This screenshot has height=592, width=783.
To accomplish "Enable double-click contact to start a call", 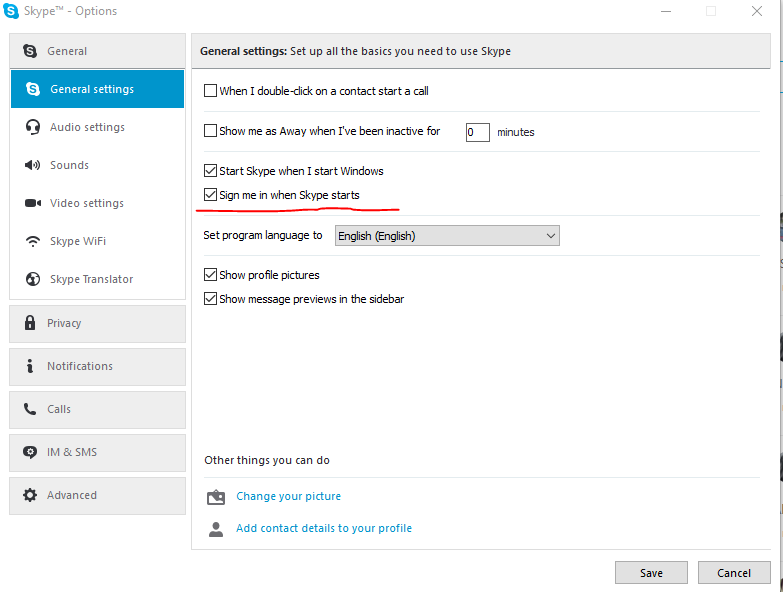I will (x=210, y=90).
